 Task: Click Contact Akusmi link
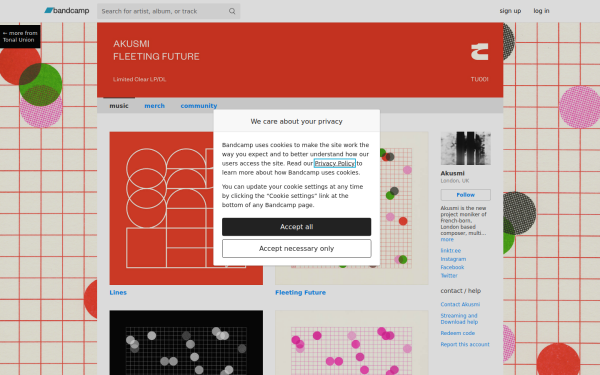[460, 305]
